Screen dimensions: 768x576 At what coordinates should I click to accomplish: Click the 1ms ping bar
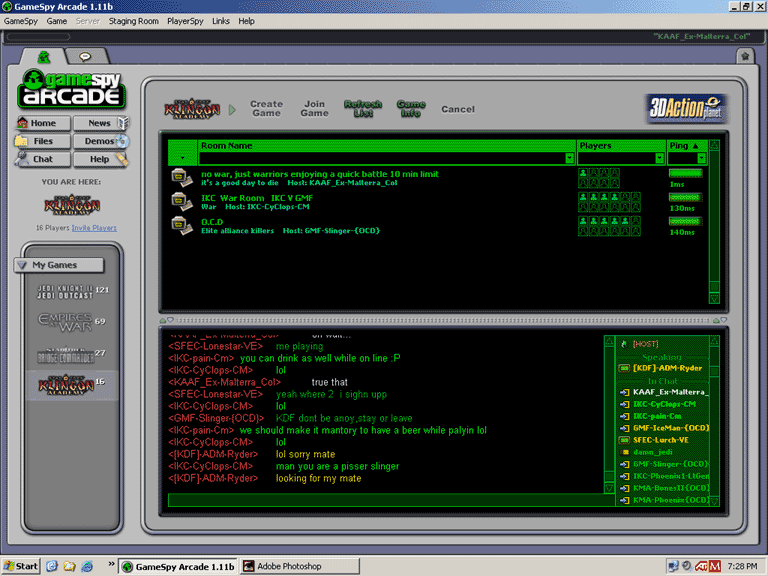(686, 173)
